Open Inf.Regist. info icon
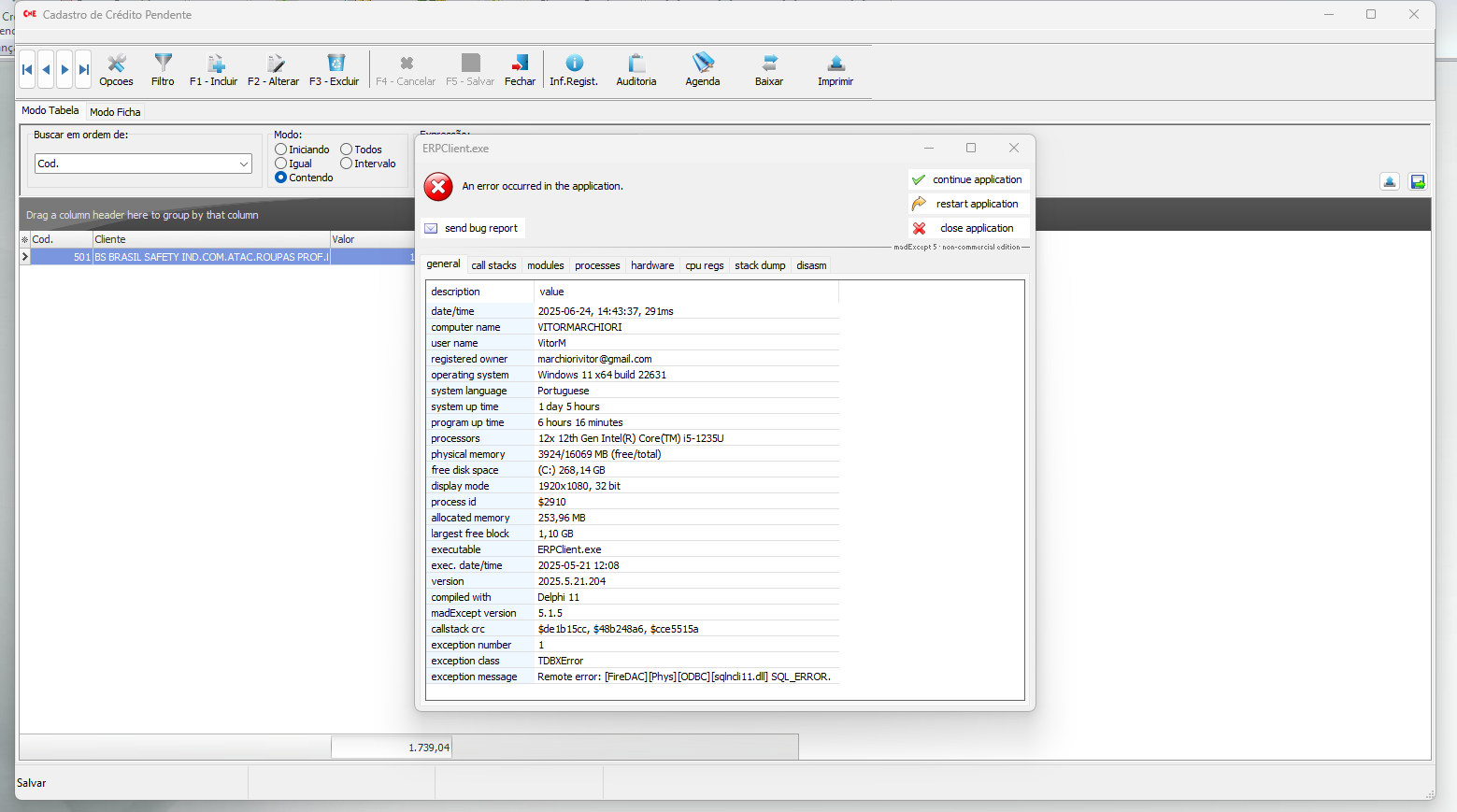The height and width of the screenshot is (812, 1457). 574,64
